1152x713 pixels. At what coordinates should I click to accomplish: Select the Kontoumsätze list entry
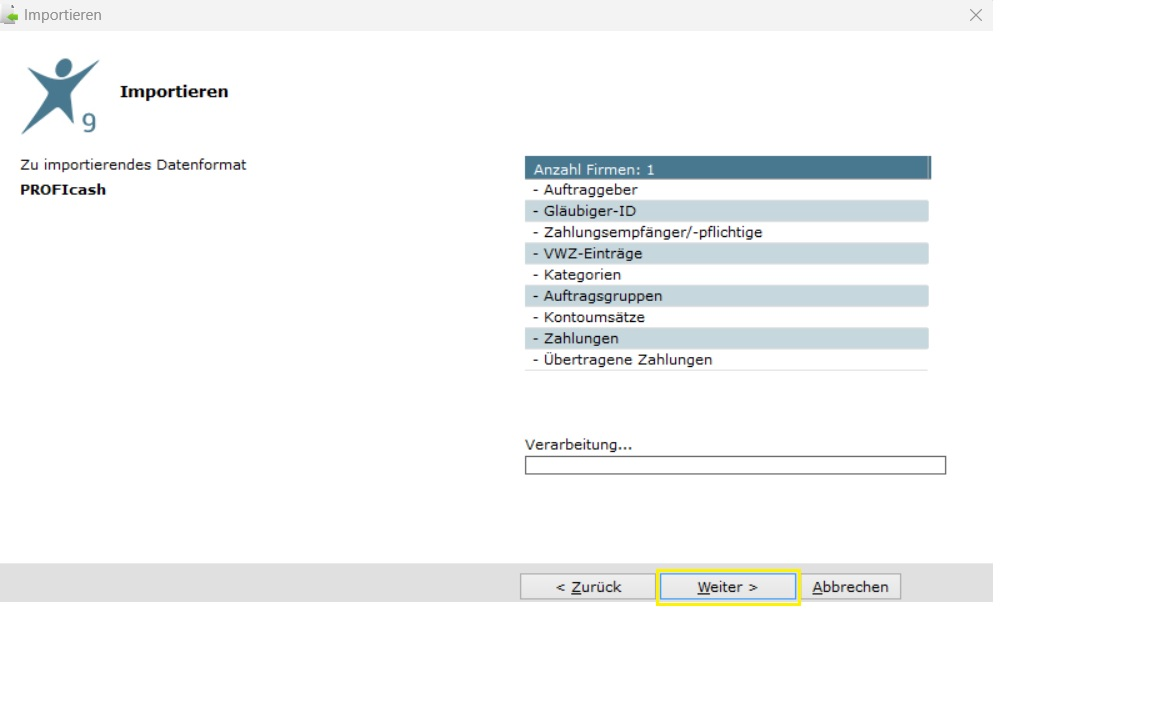(727, 318)
